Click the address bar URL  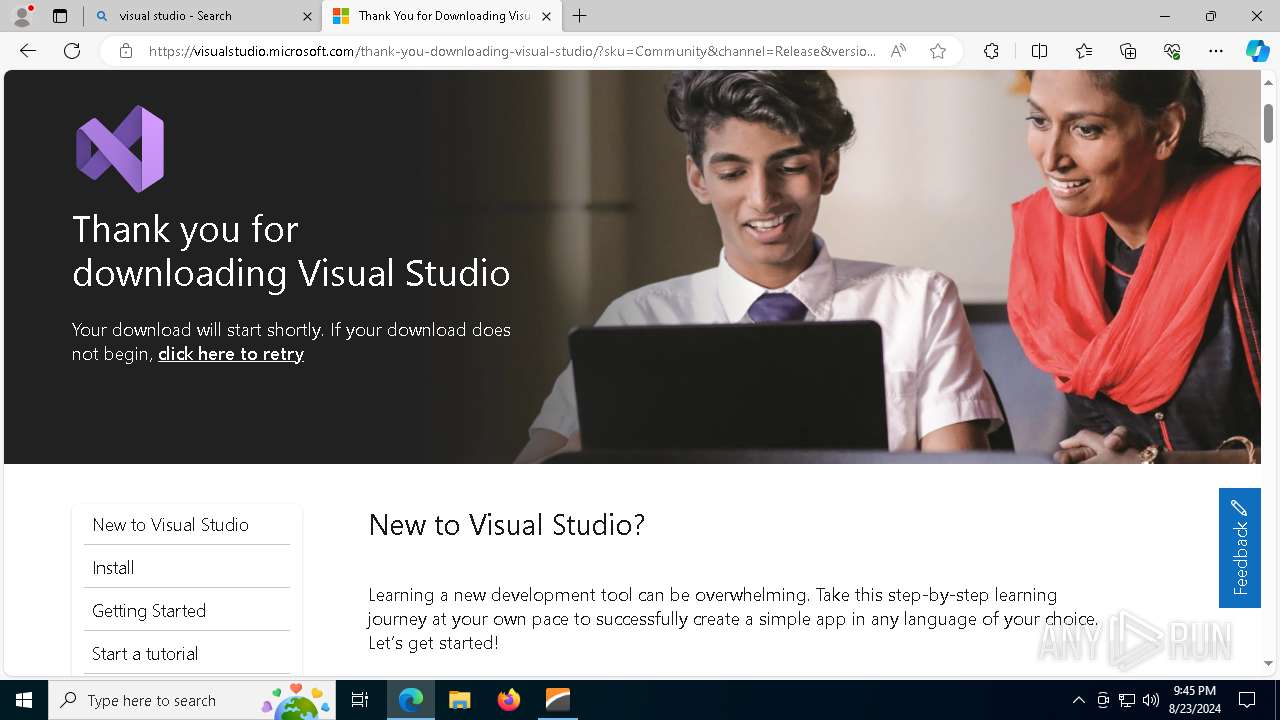pyautogui.click(x=512, y=51)
